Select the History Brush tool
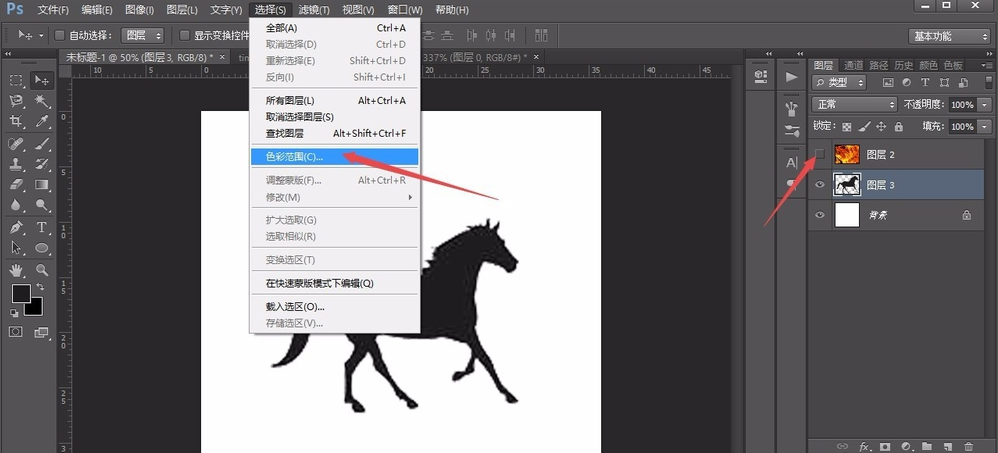998x453 pixels. coord(42,164)
